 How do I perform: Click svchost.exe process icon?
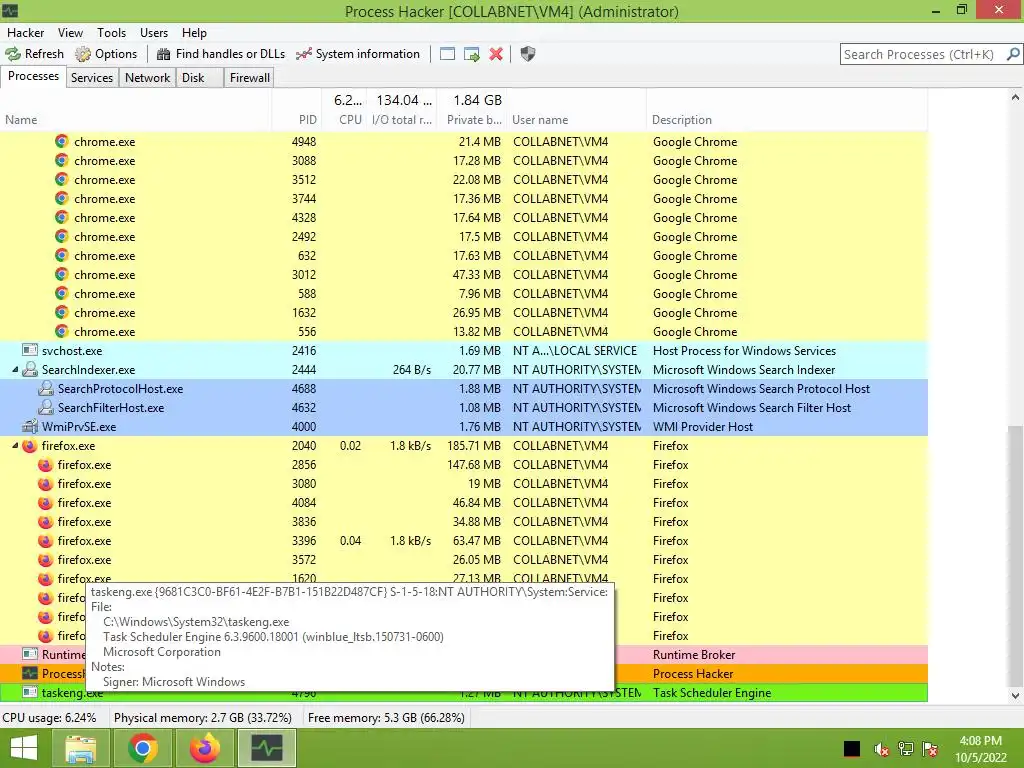coord(29,351)
